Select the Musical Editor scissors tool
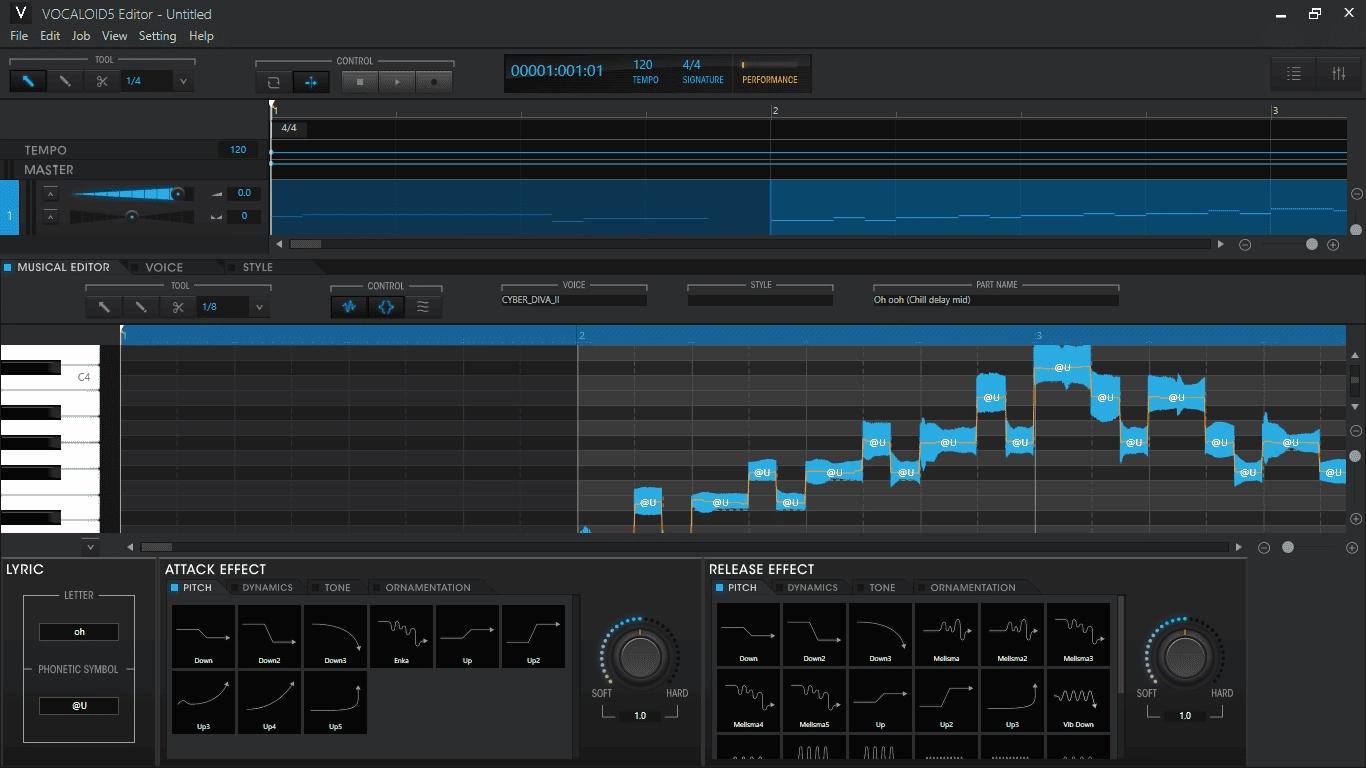The height and width of the screenshot is (768, 1366). click(x=178, y=307)
